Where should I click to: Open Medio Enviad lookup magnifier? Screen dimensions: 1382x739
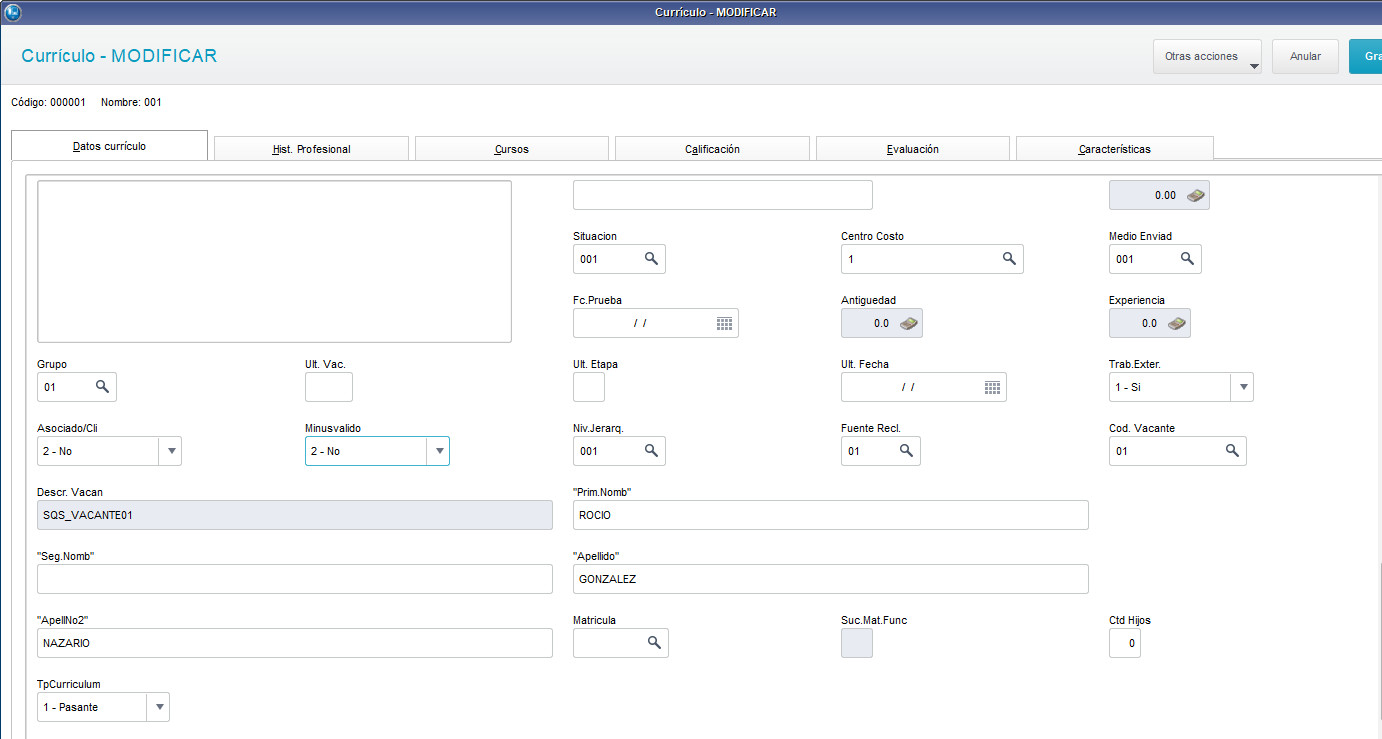tap(1187, 258)
